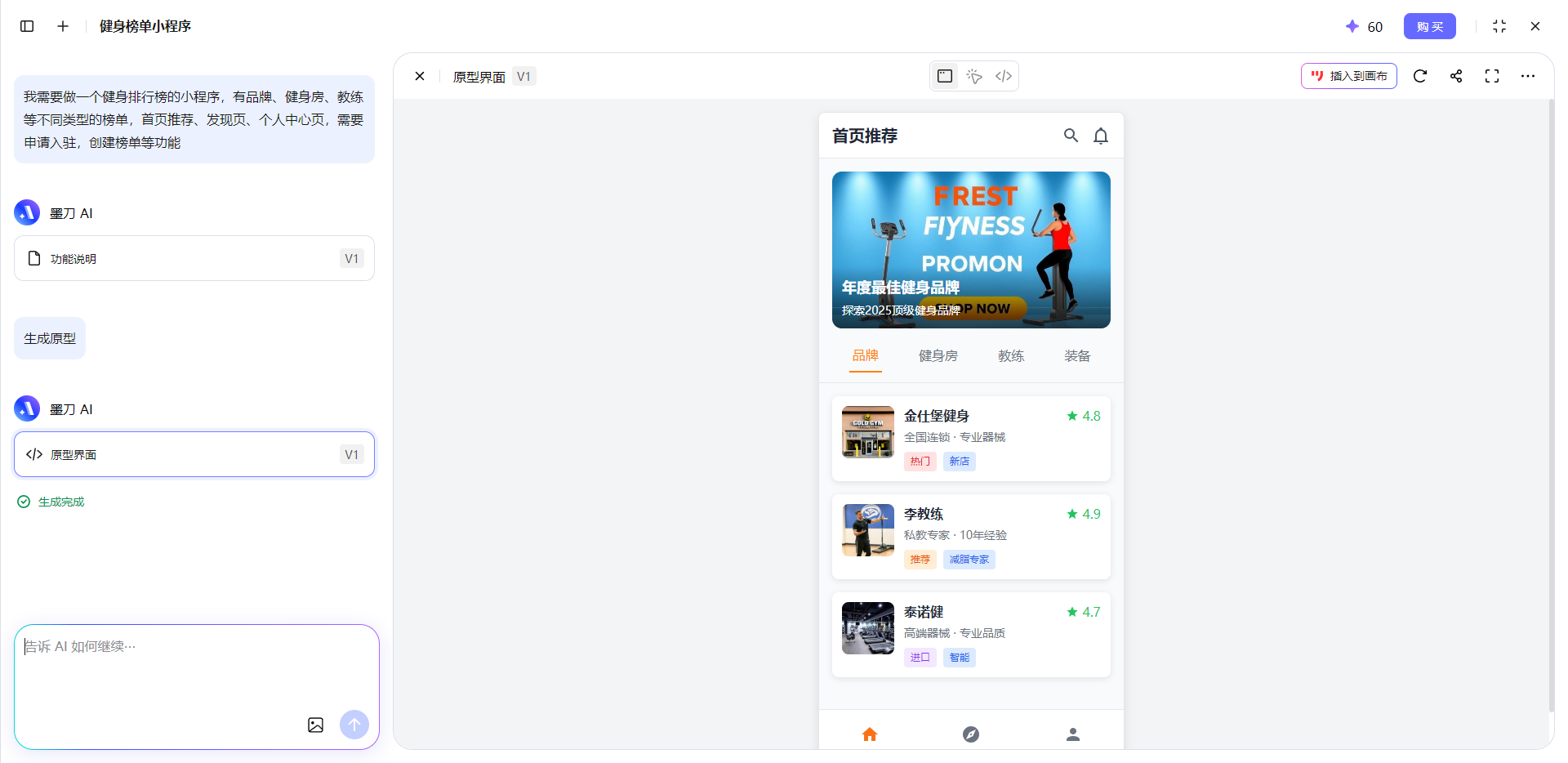
Task: Open notifications bell in prototype
Action: pos(1101,136)
